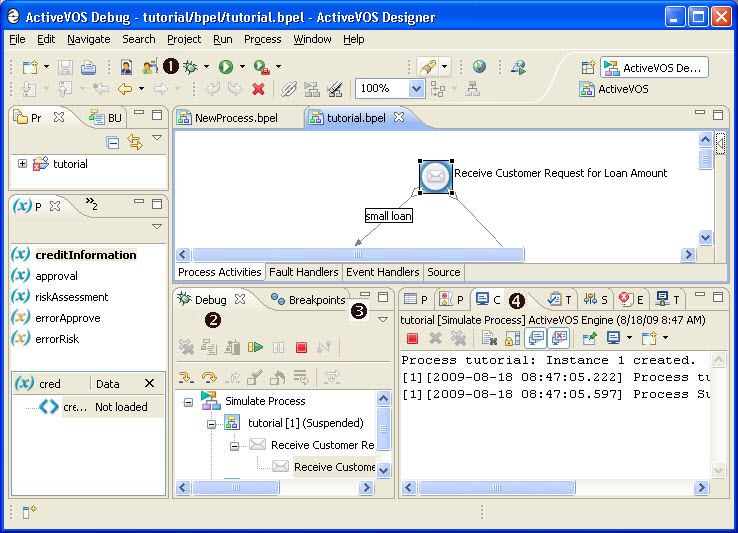The image size is (738, 533).
Task: Click the Project Explorer BU tab
Action: tap(106, 117)
